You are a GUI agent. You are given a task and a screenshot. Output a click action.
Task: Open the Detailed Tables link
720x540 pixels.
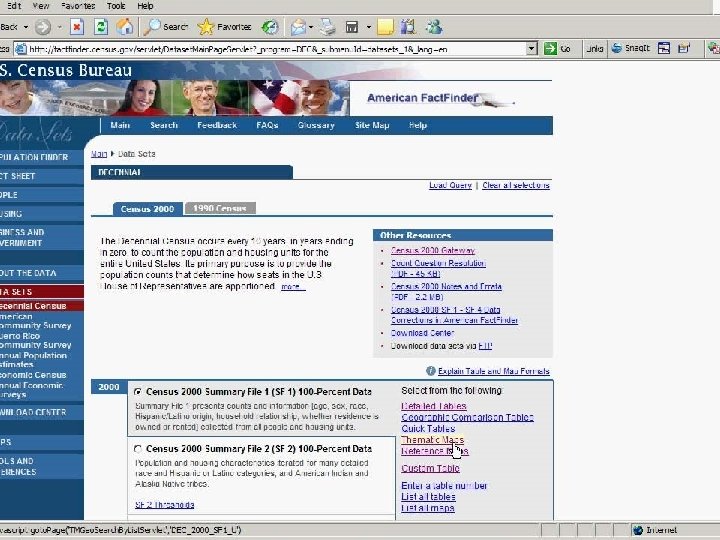coord(434,406)
